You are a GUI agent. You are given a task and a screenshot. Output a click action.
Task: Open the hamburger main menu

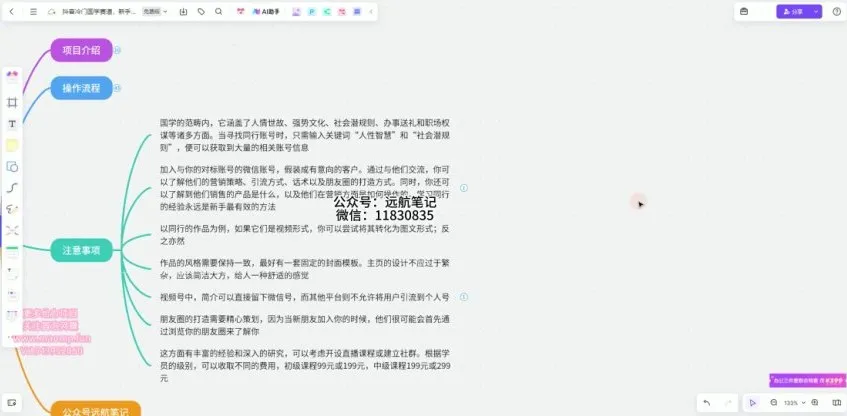click(33, 11)
